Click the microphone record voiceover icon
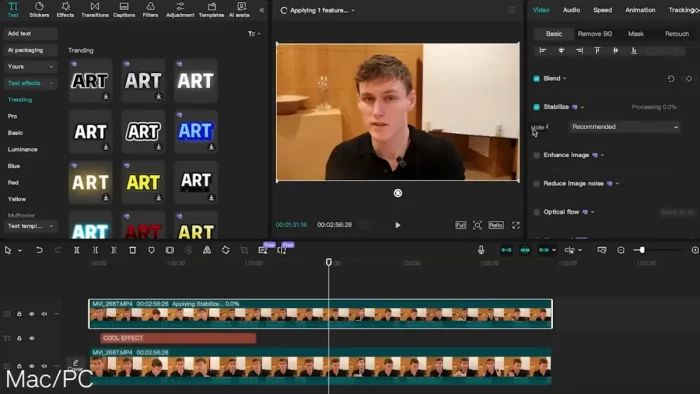 pyautogui.click(x=481, y=250)
